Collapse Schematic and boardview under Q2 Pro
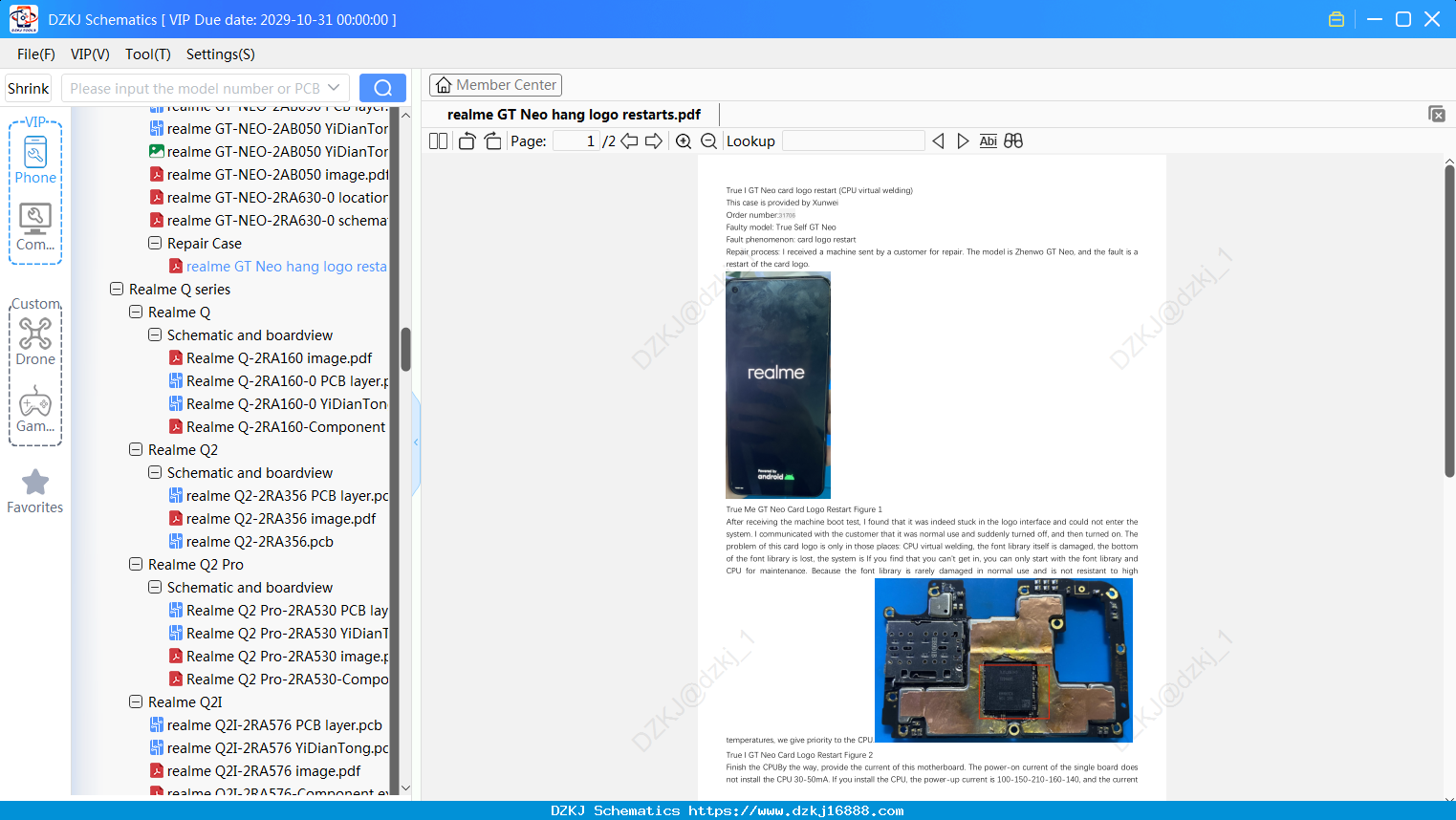The image size is (1456, 820). click(155, 588)
